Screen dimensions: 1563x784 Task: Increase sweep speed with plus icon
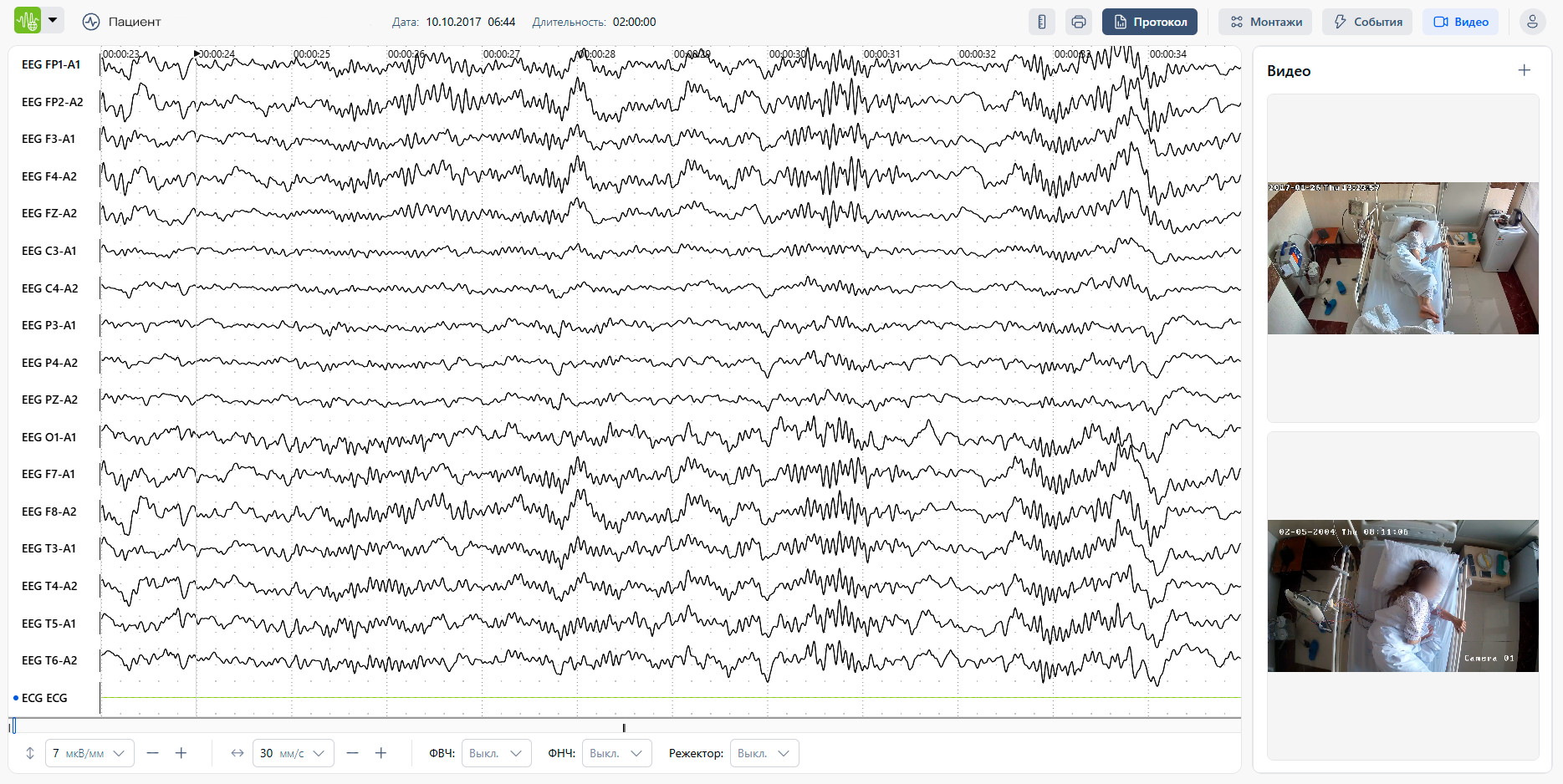click(x=381, y=753)
